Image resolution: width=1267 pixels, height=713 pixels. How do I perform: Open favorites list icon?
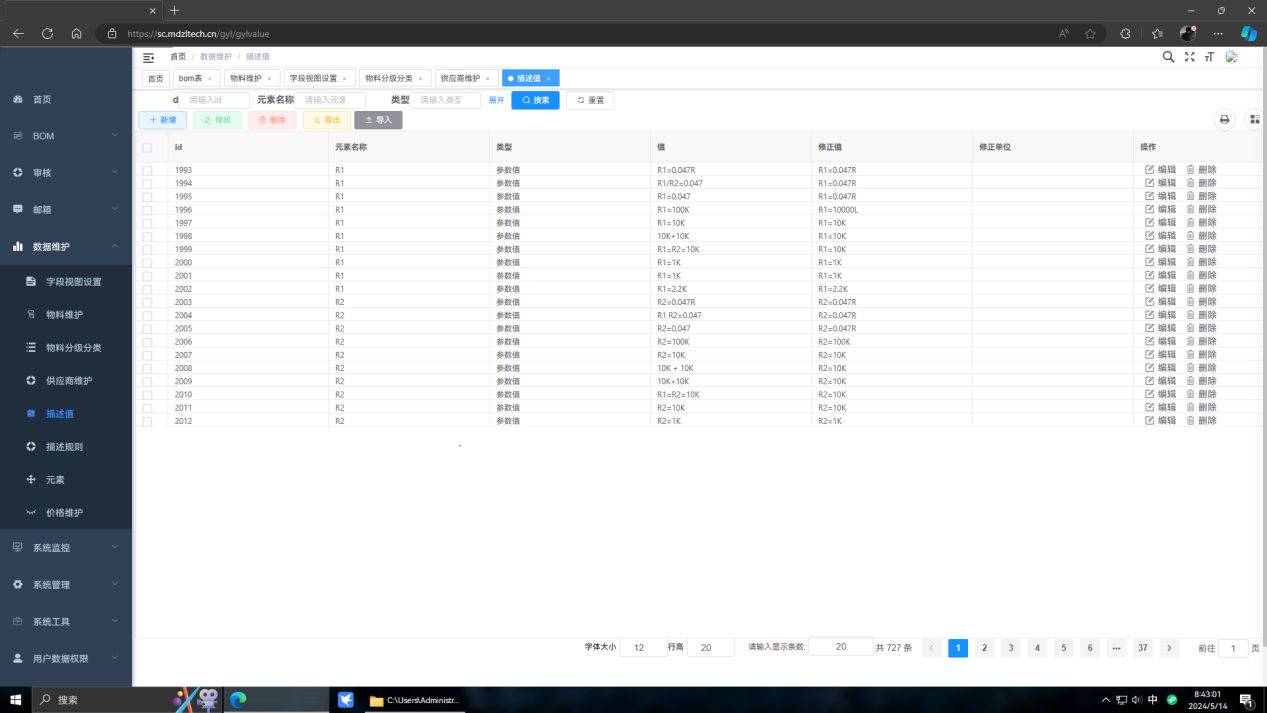point(1157,33)
